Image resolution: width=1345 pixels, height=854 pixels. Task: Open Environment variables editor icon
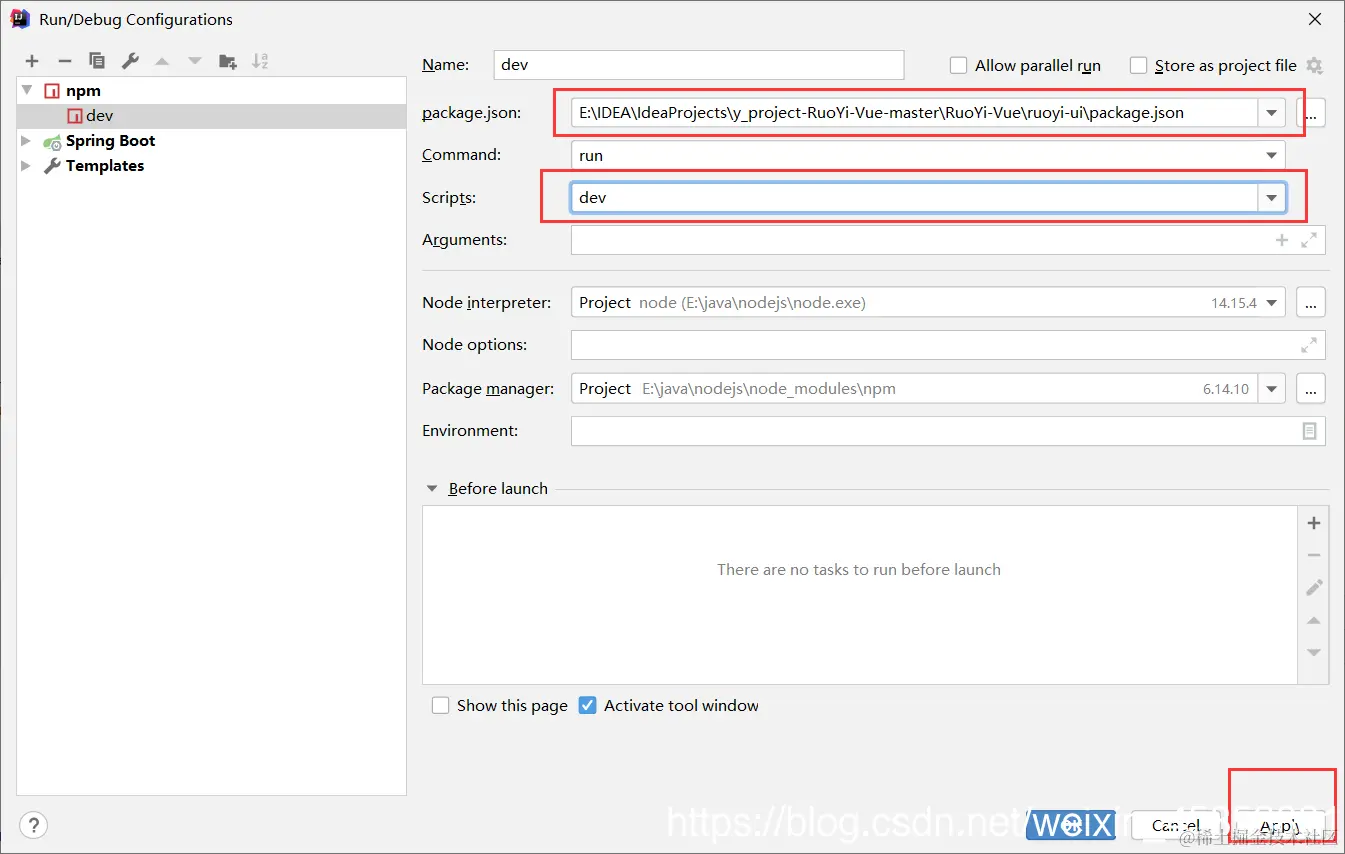(1309, 431)
